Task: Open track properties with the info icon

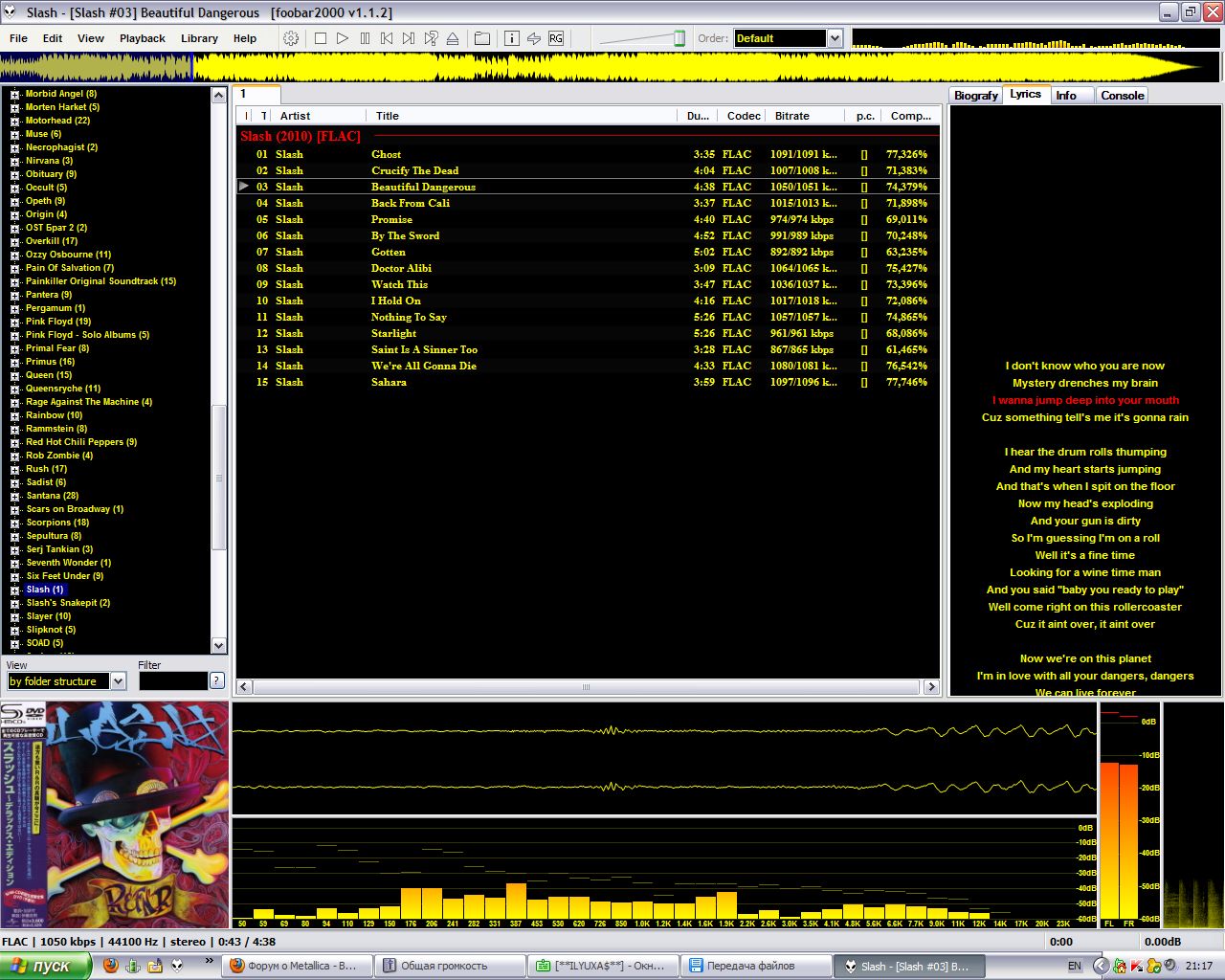Action: (511, 38)
